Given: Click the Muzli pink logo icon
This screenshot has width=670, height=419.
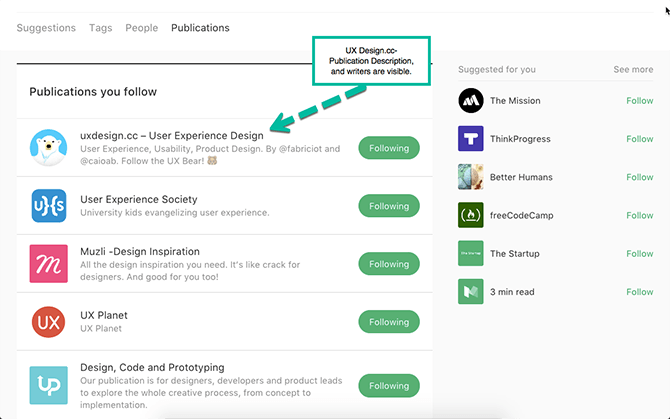Looking at the screenshot, I should point(48,264).
